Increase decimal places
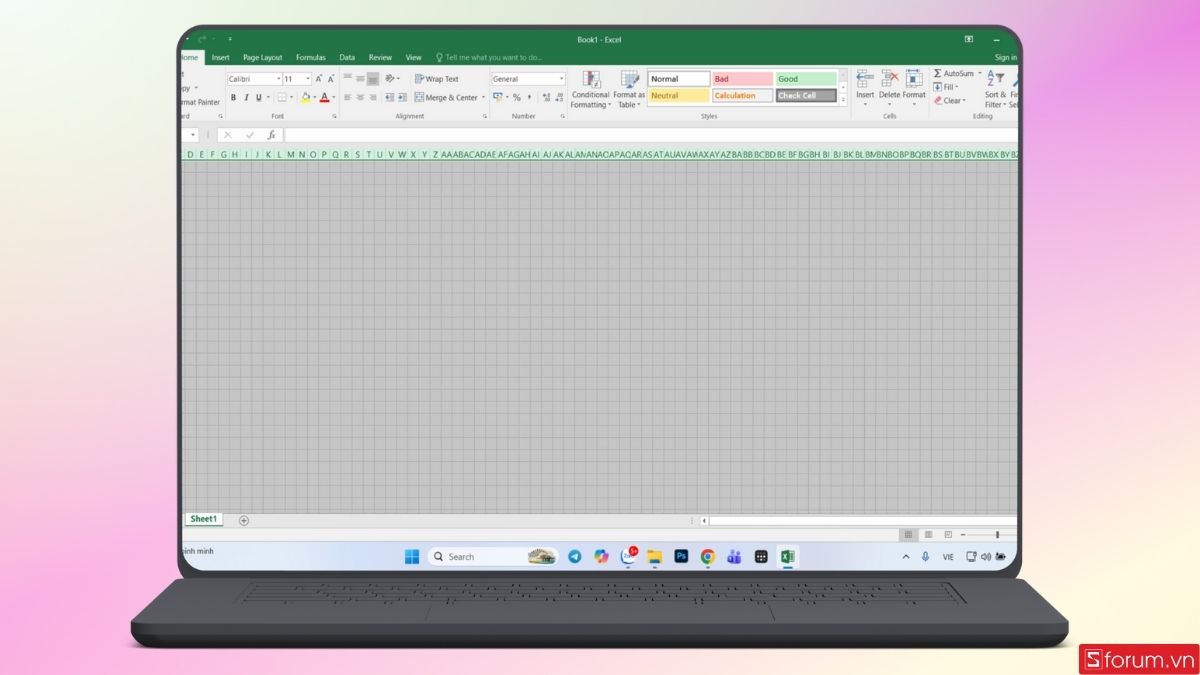This screenshot has height=675, width=1200. tap(546, 98)
